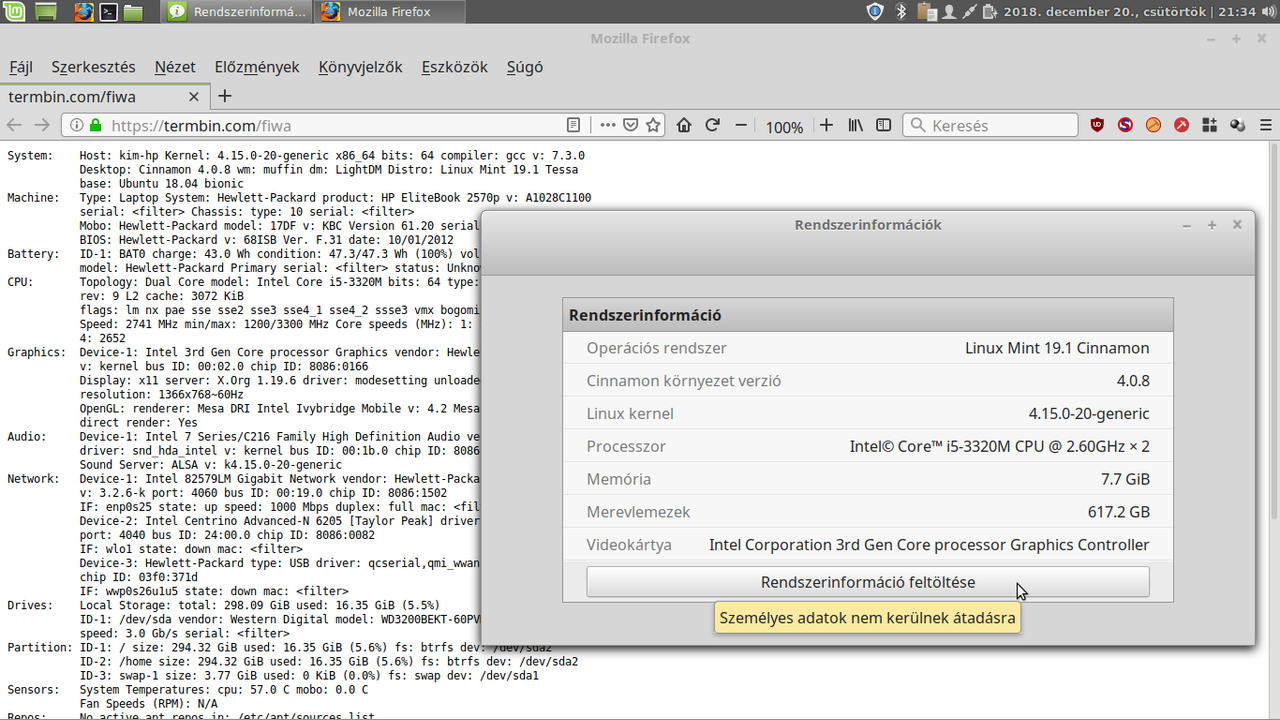Zoom out with the minus button
The image size is (1280, 720).
click(x=741, y=125)
